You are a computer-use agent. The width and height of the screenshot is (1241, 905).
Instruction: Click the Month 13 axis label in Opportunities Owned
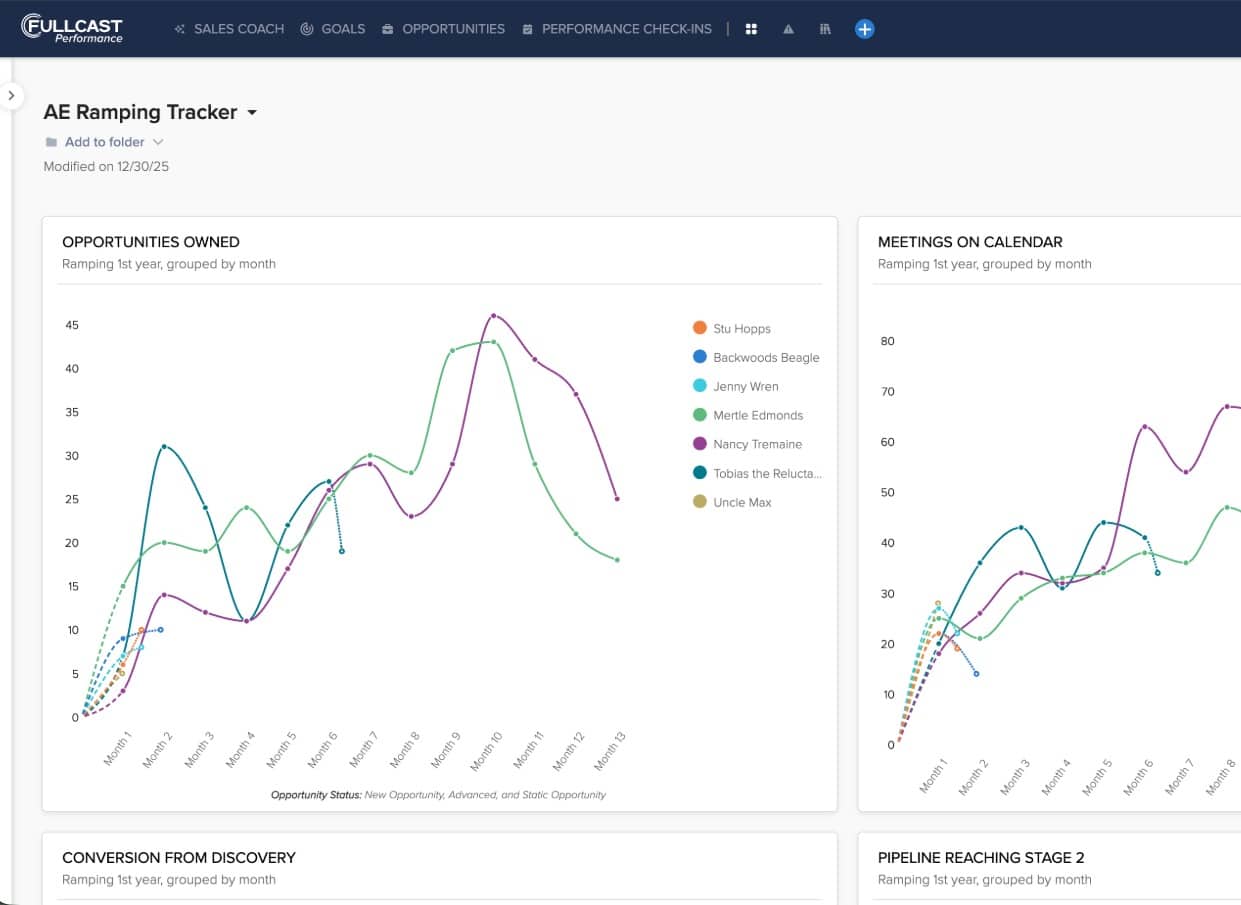609,750
